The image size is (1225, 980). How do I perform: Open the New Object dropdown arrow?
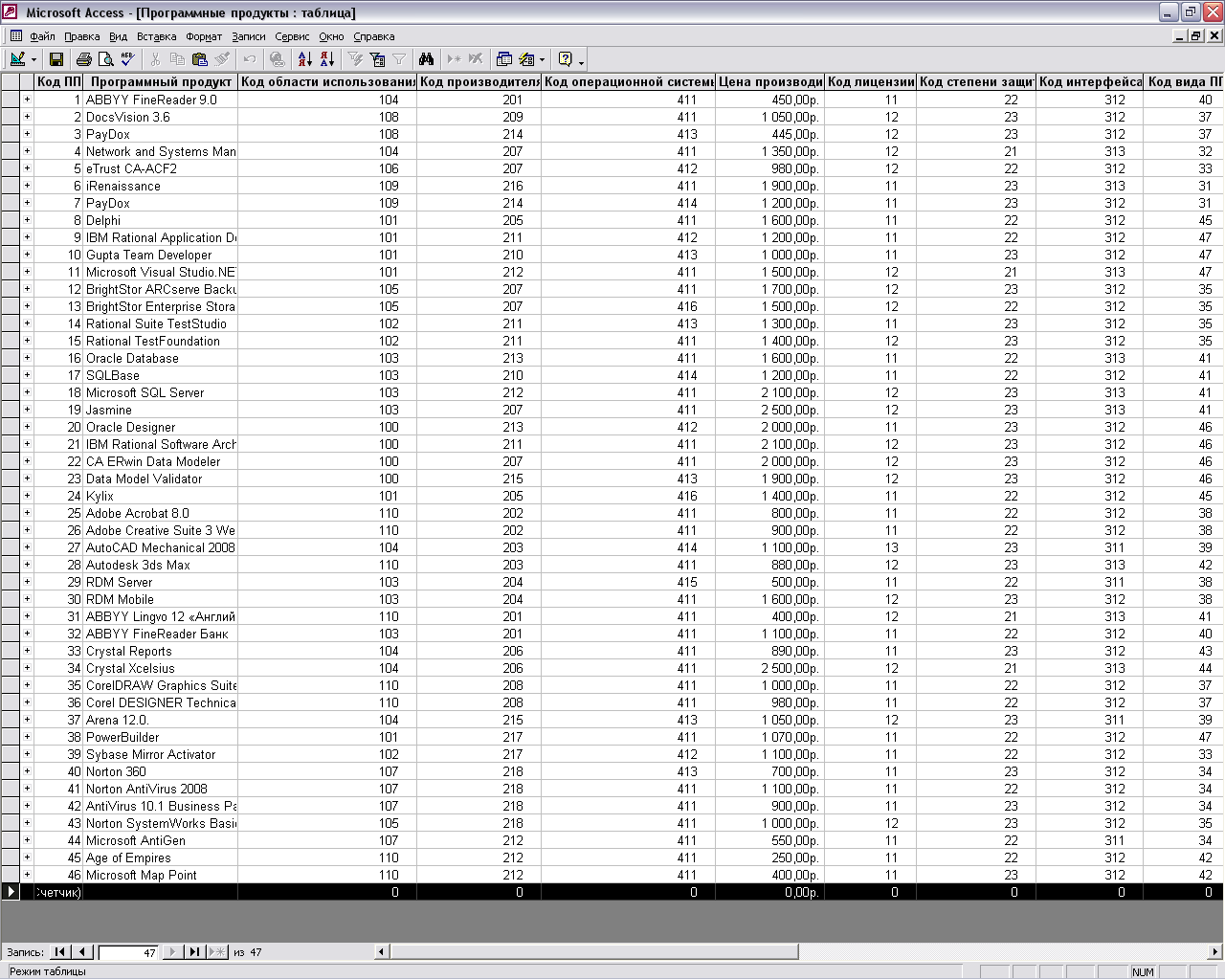542,59
